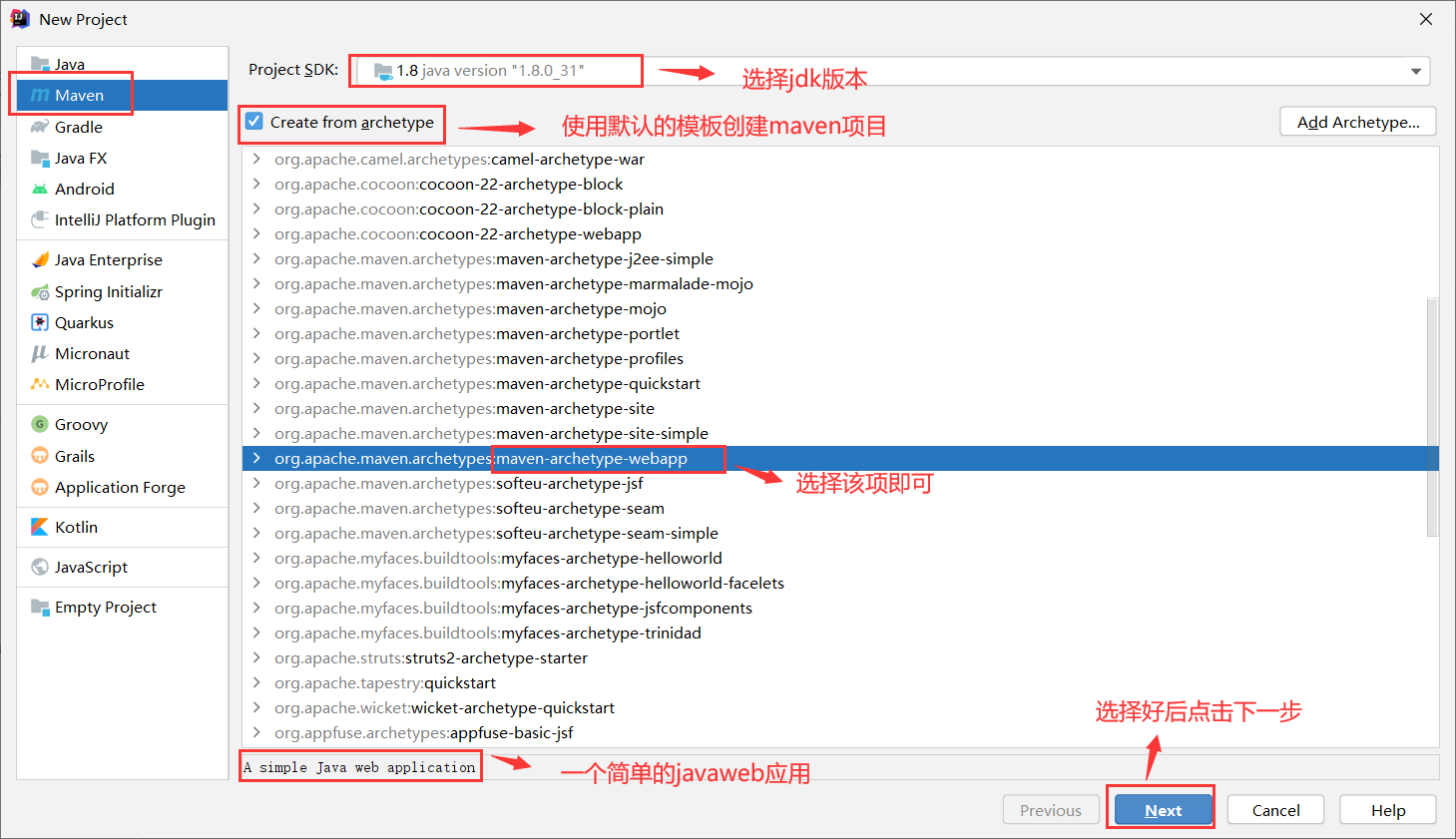The width and height of the screenshot is (1456, 839).
Task: Click the MicroProfile icon
Action: pos(40,384)
